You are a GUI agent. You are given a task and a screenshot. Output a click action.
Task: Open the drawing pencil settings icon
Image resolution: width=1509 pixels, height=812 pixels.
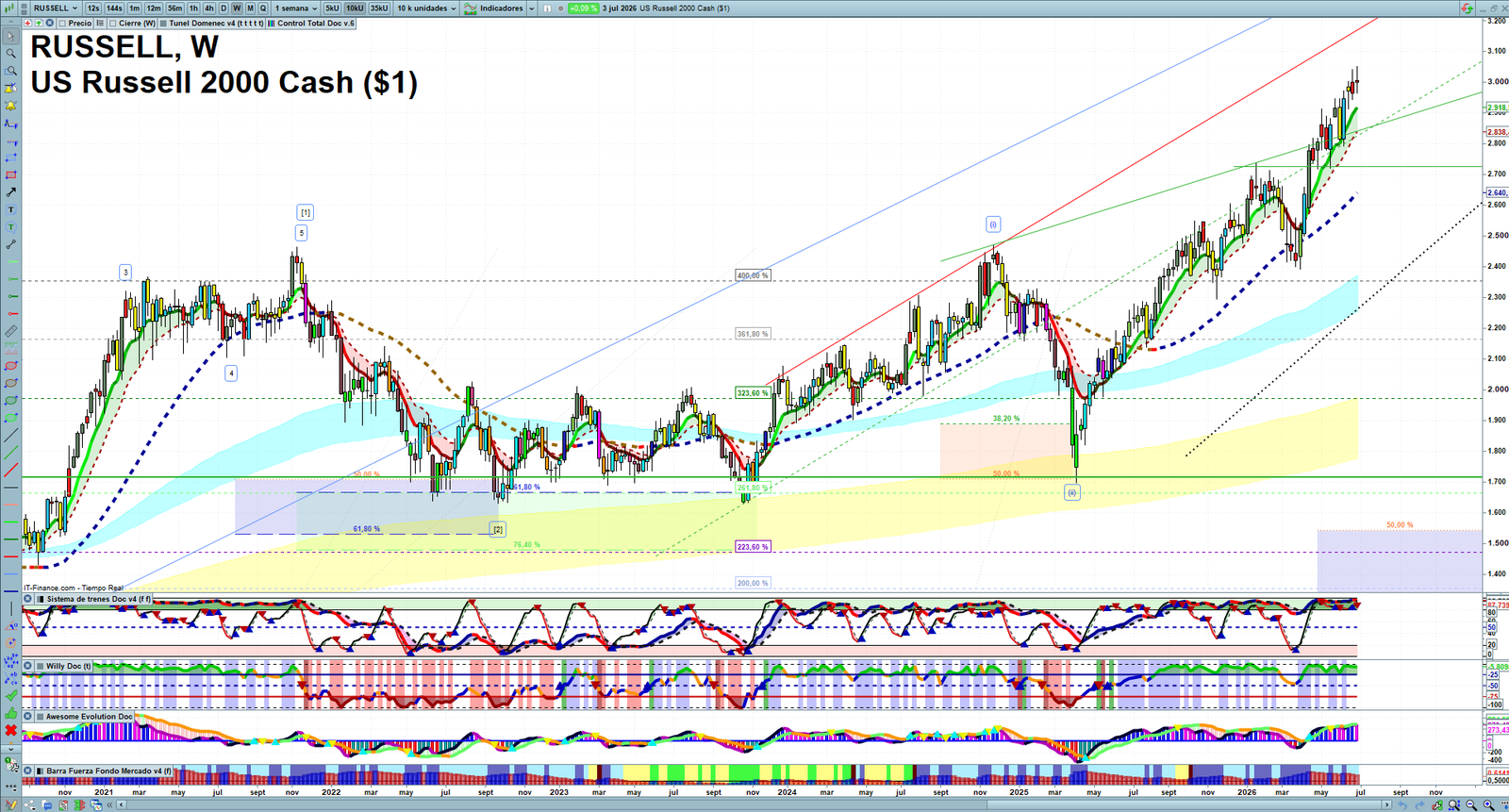click(x=11, y=804)
